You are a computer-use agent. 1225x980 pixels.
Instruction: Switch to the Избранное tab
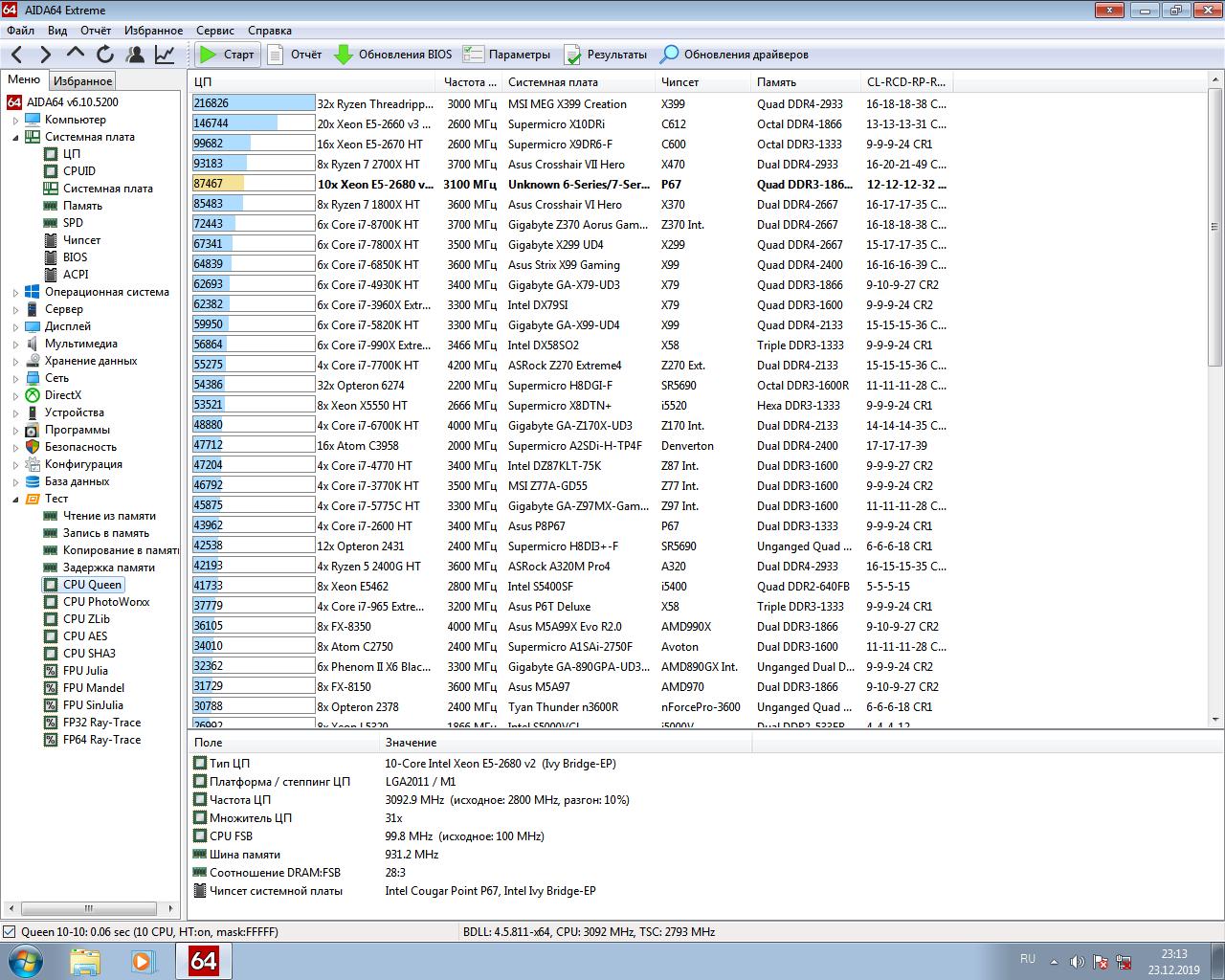(x=82, y=81)
